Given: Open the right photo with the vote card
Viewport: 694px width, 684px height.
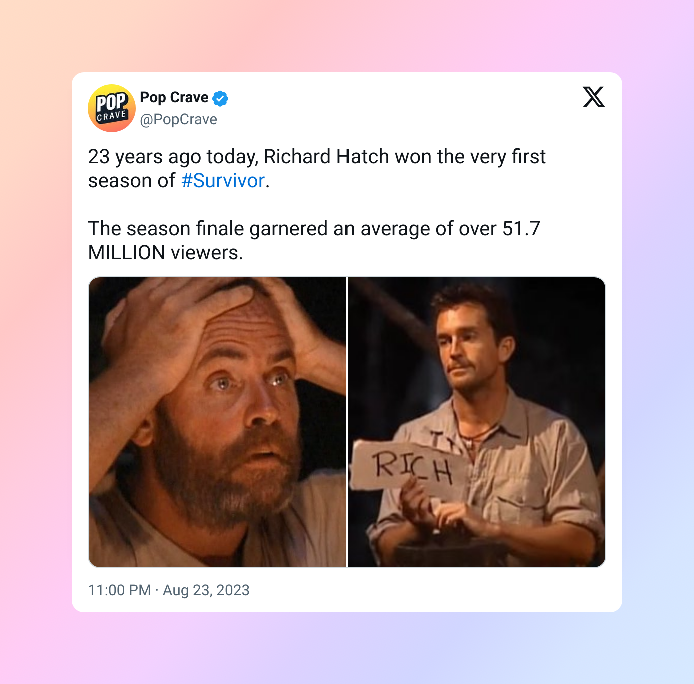Looking at the screenshot, I should point(477,422).
